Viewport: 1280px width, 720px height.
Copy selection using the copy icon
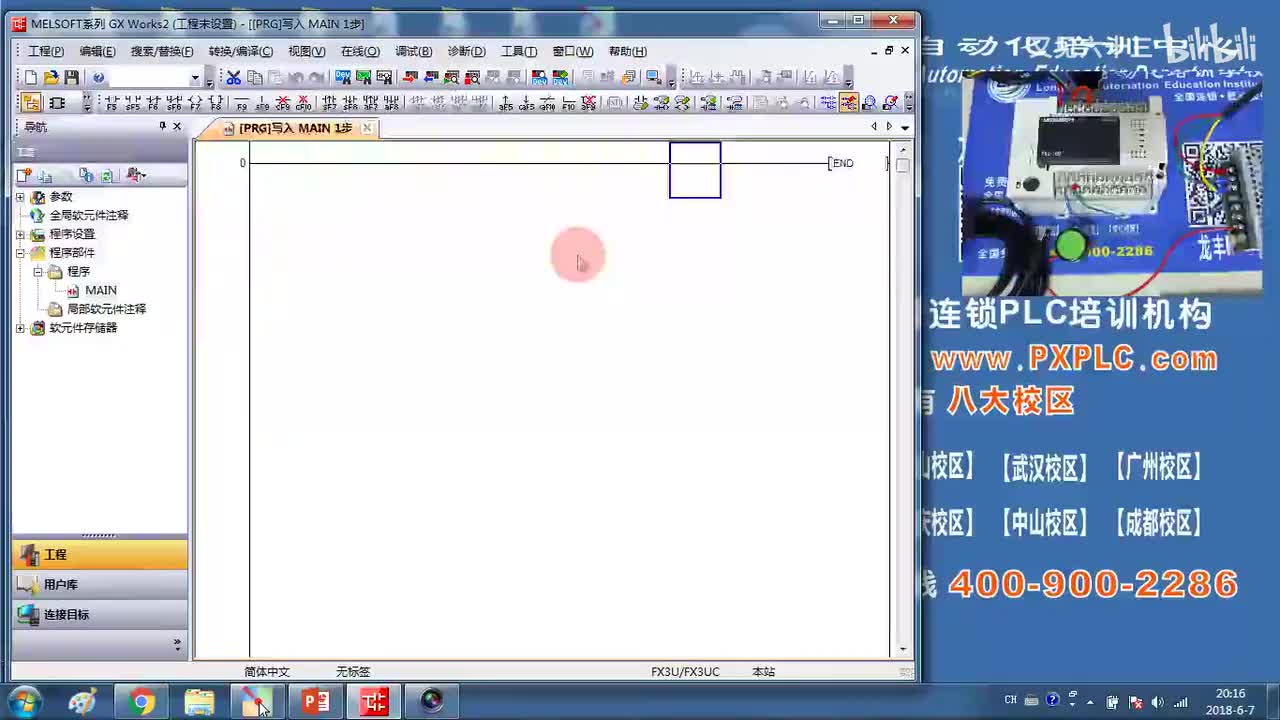(x=254, y=77)
